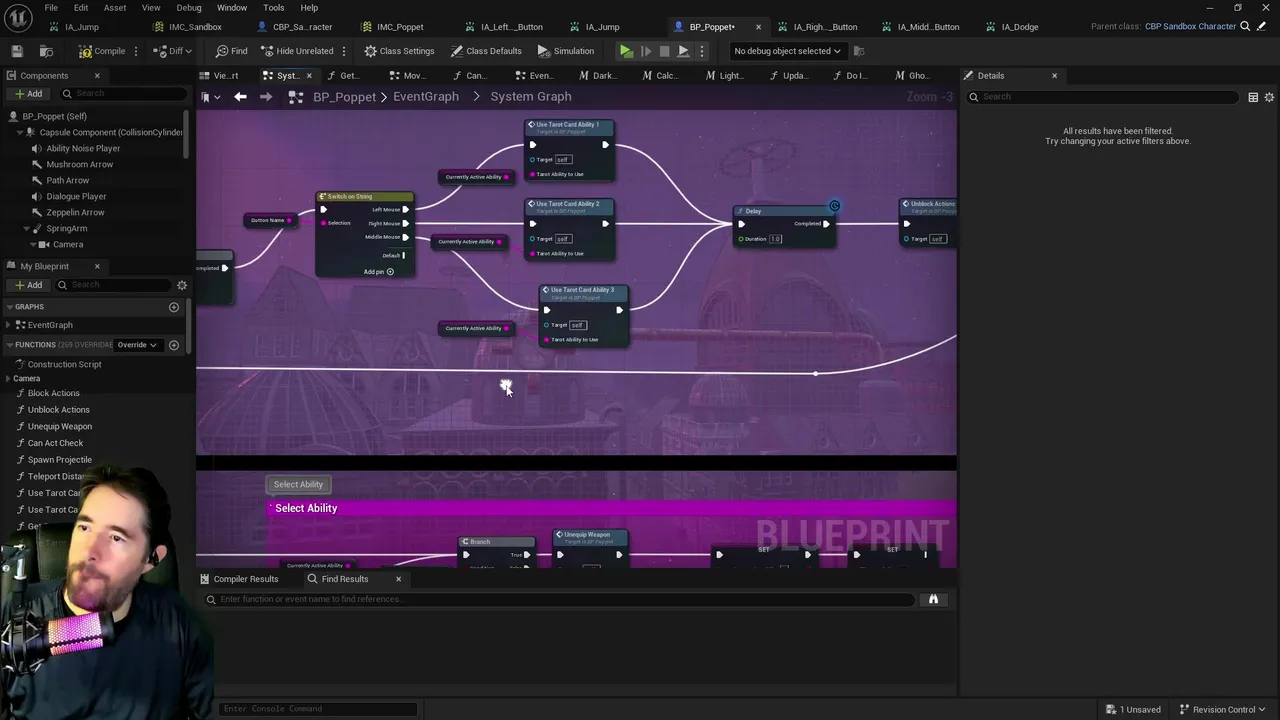Open the Diff dropdown
1280x720 pixels.
(174, 51)
